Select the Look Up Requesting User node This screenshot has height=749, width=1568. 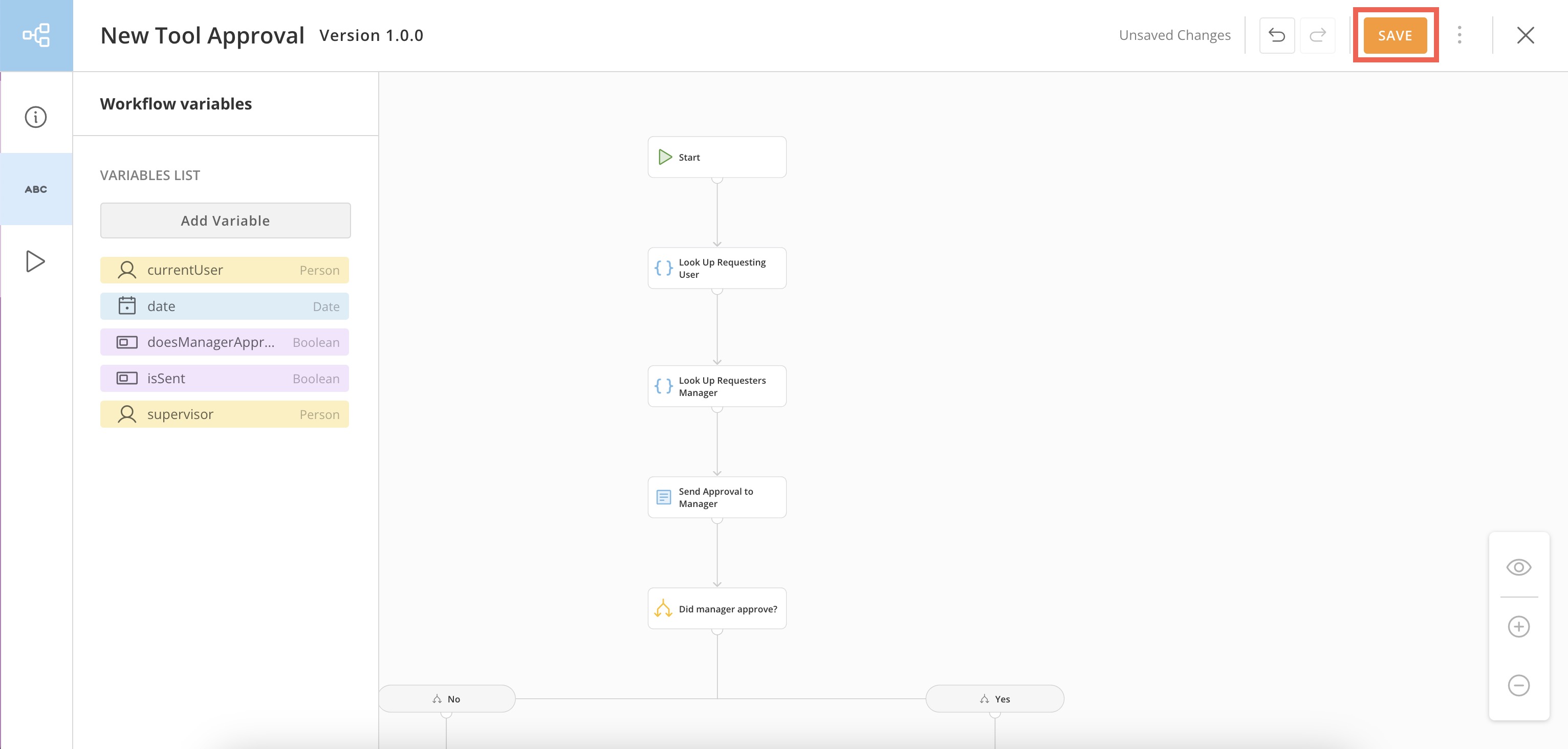pyautogui.click(x=716, y=268)
